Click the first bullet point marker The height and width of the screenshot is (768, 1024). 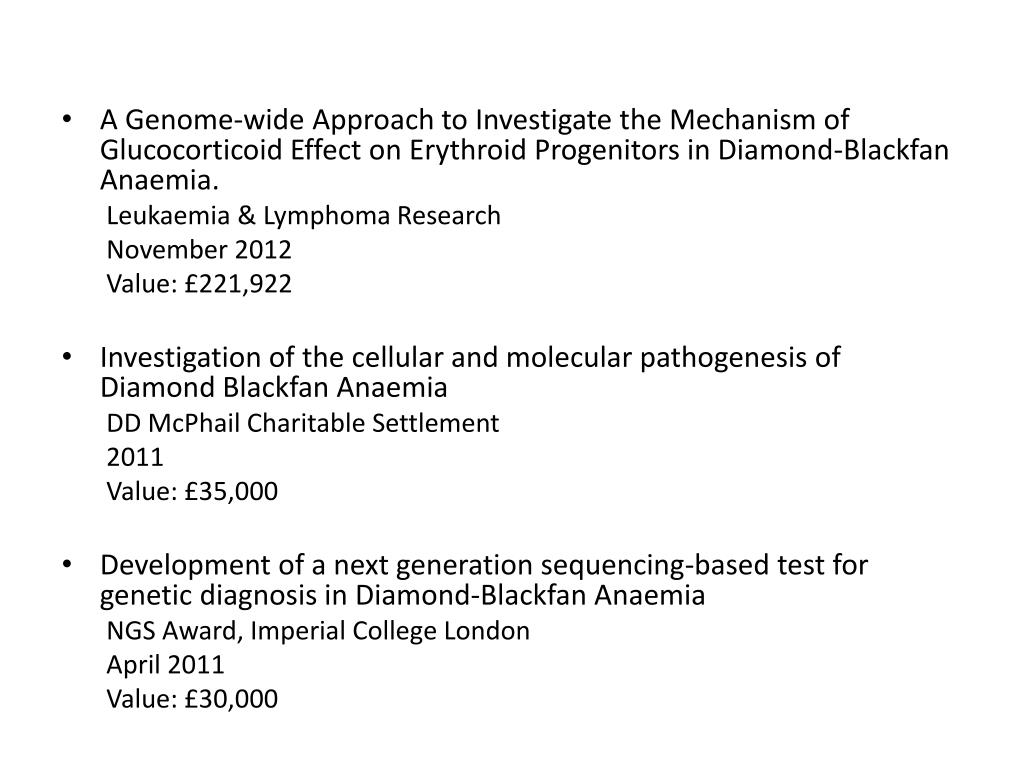(x=66, y=120)
